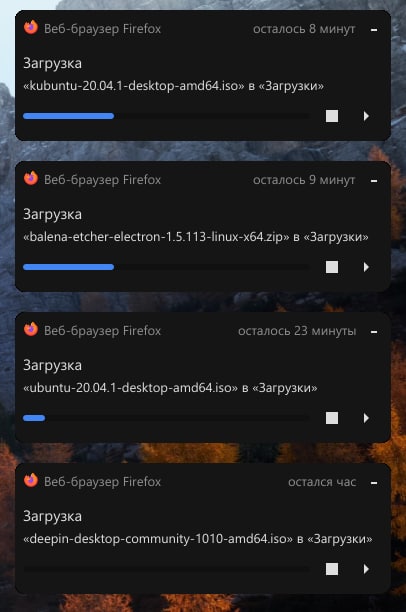Click the deepin-desktop-community-1010-amd64.iso file name text
Image resolution: width=406 pixels, height=612 pixels.
158,539
